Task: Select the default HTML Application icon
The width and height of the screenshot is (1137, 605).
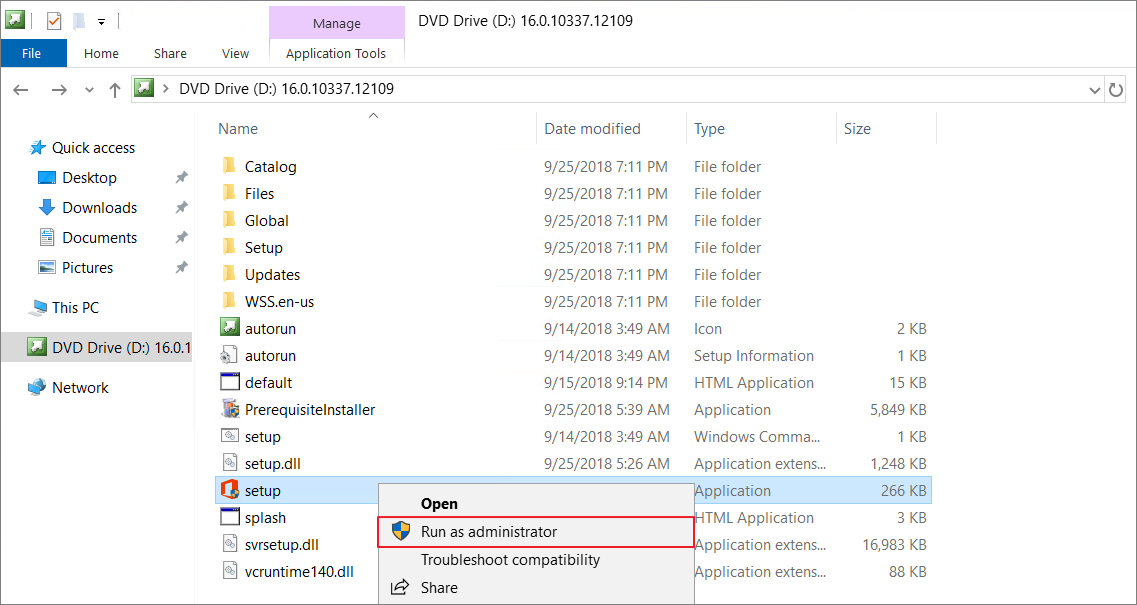Action: 229,382
